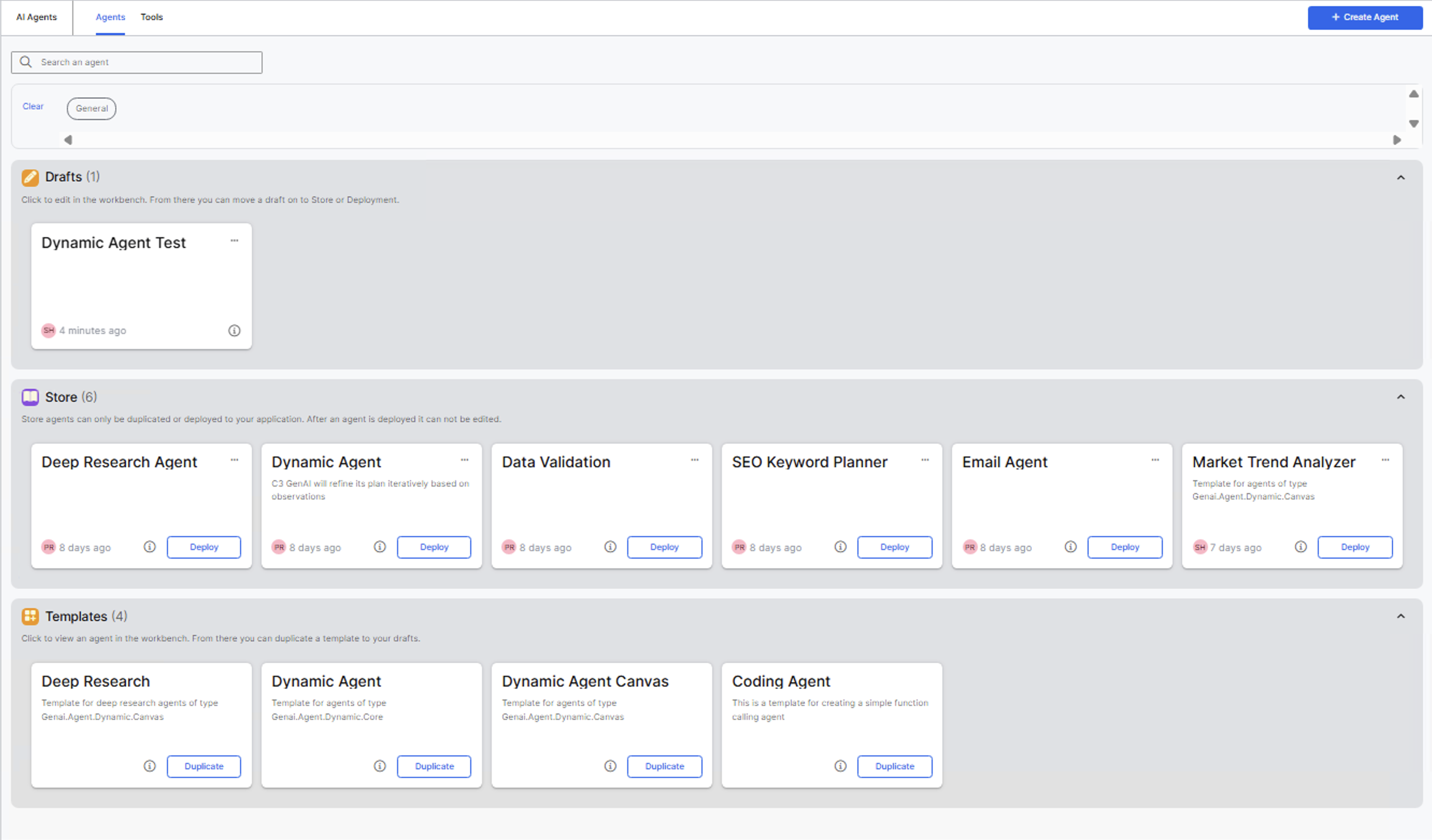Open more options on Email Agent card
The height and width of the screenshot is (840, 1432).
(1155, 460)
